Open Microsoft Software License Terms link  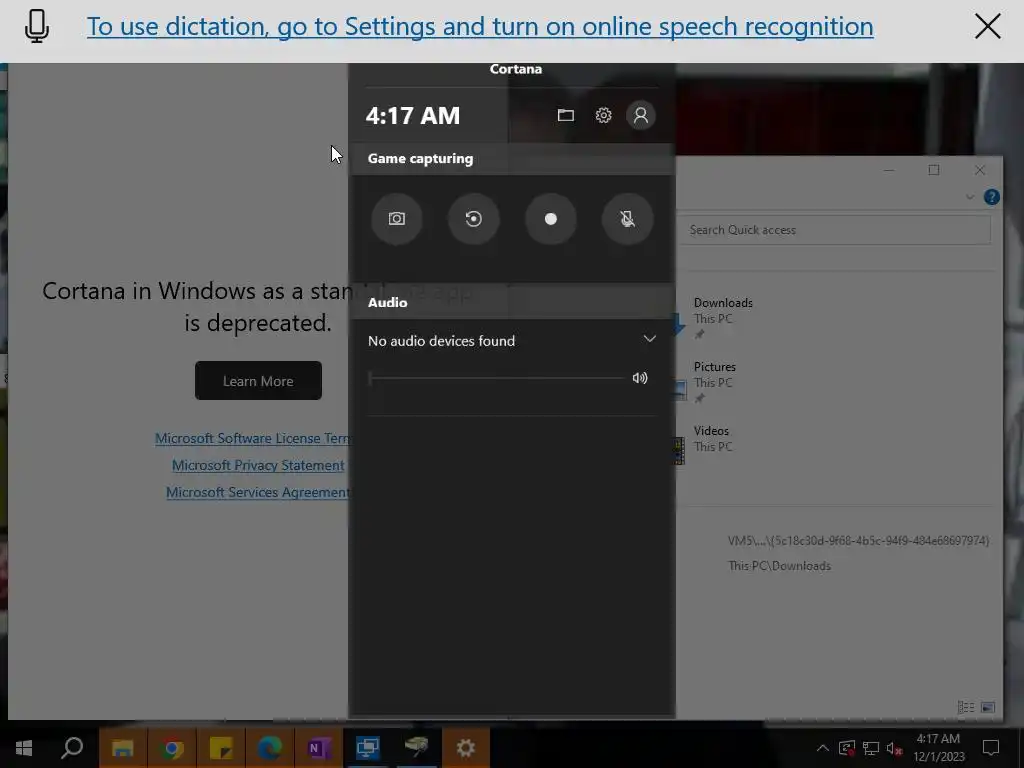point(253,438)
